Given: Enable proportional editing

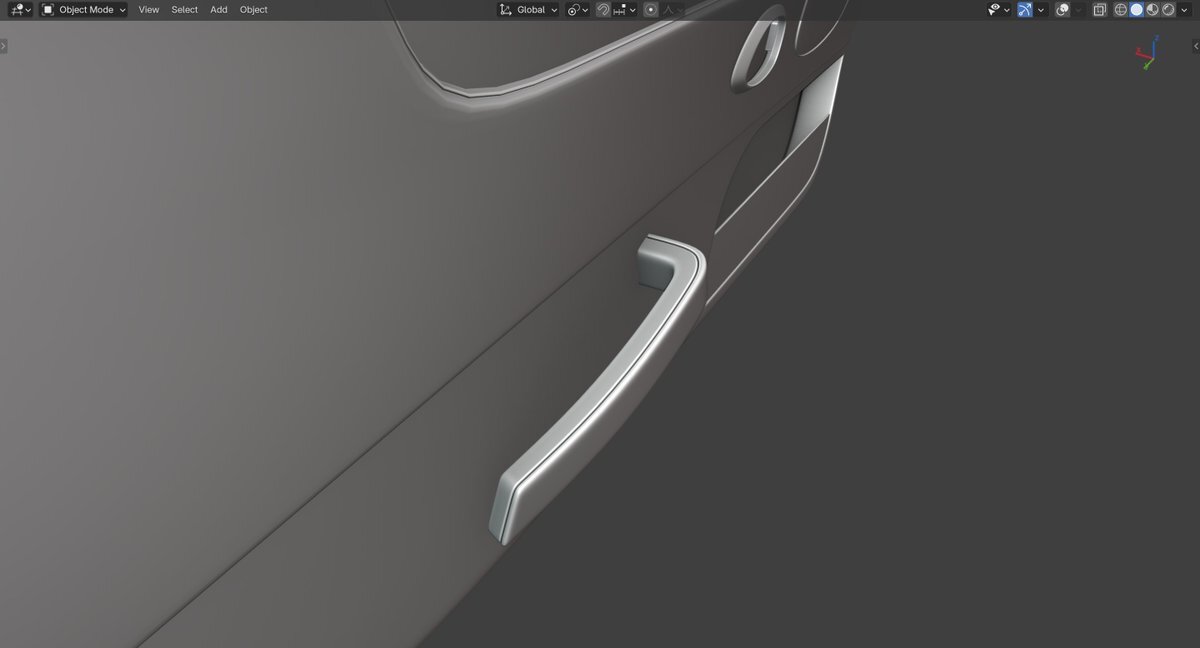Looking at the screenshot, I should coord(651,10).
